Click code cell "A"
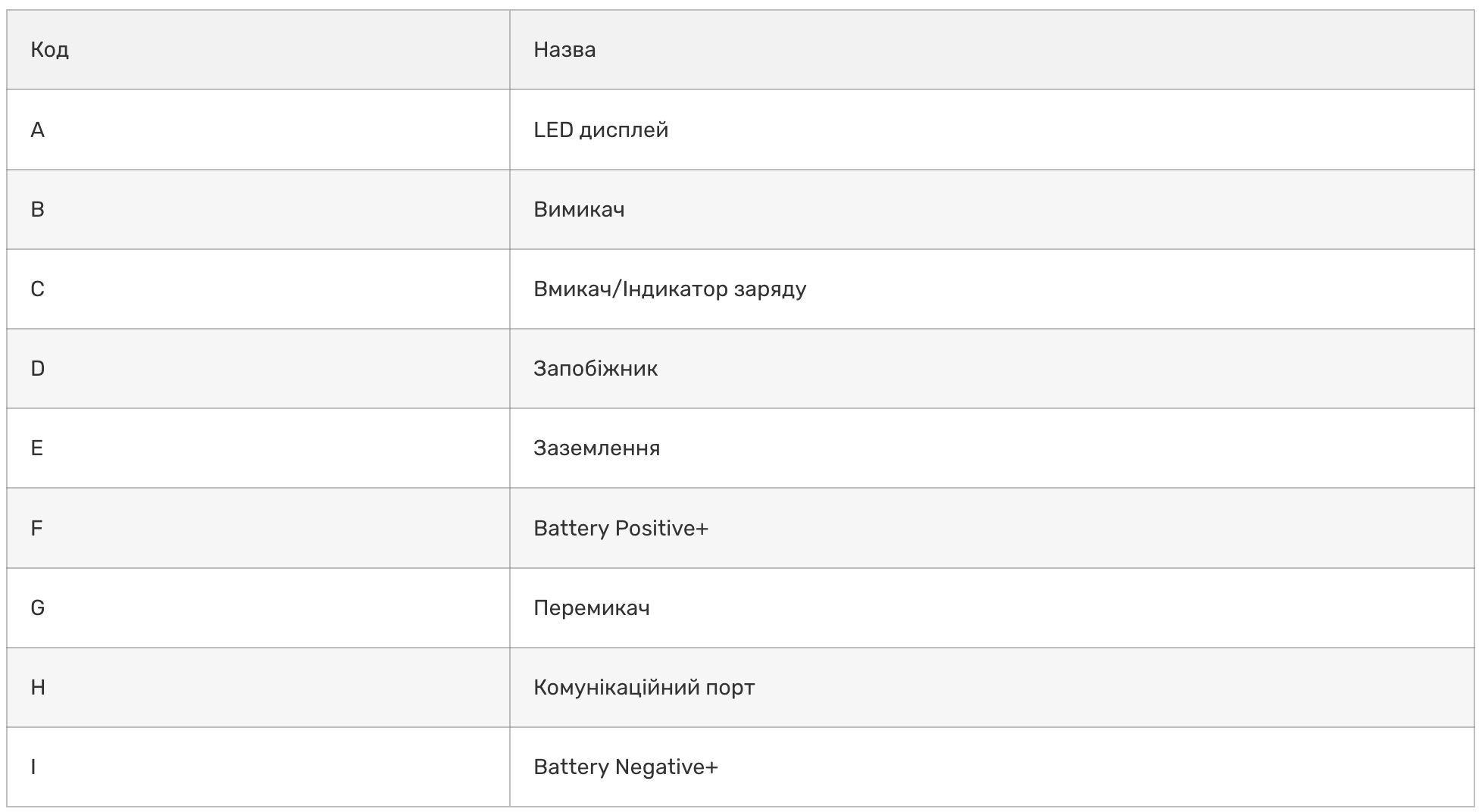 click(38, 130)
